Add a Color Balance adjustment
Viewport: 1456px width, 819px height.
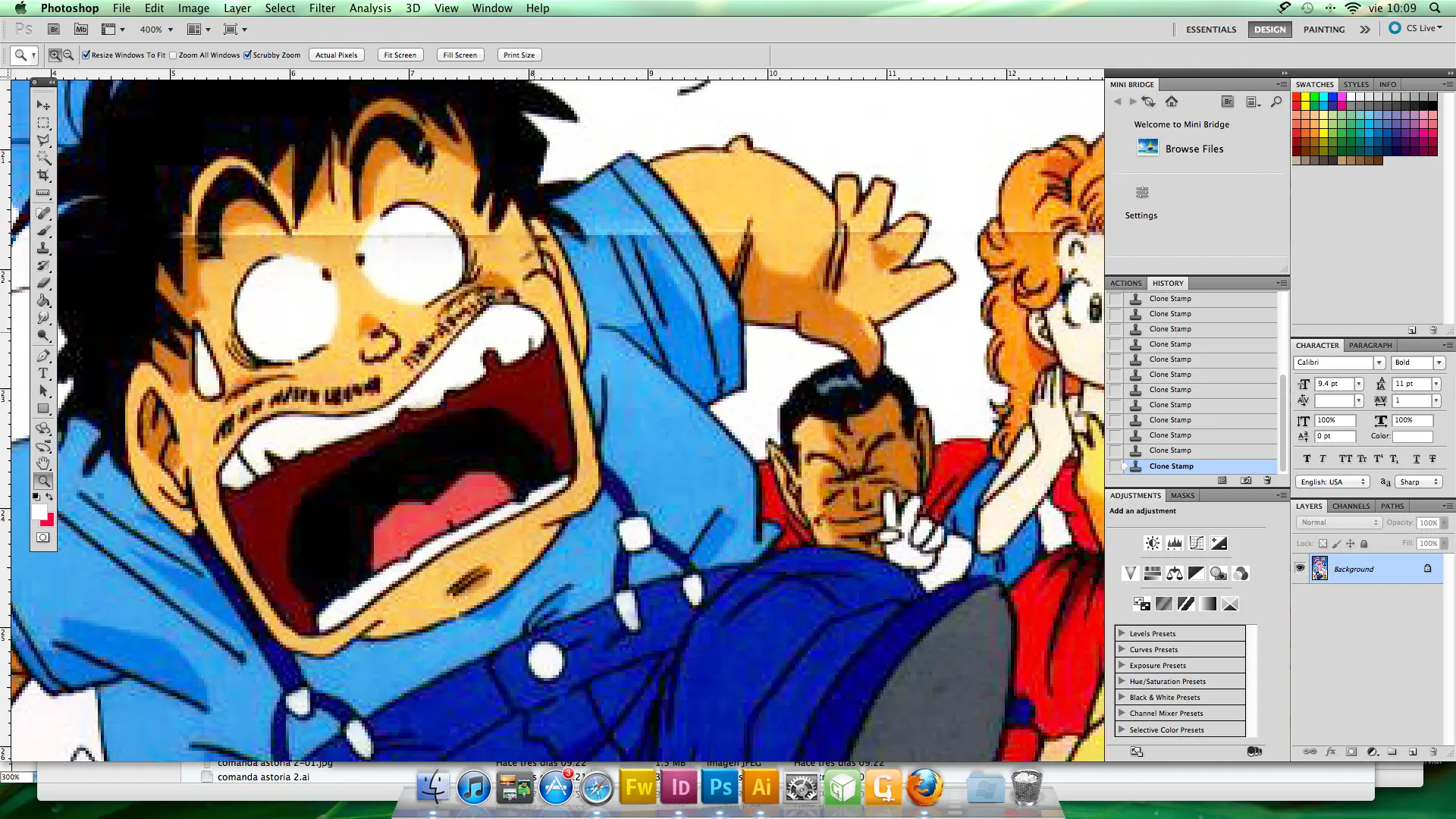point(1175,573)
